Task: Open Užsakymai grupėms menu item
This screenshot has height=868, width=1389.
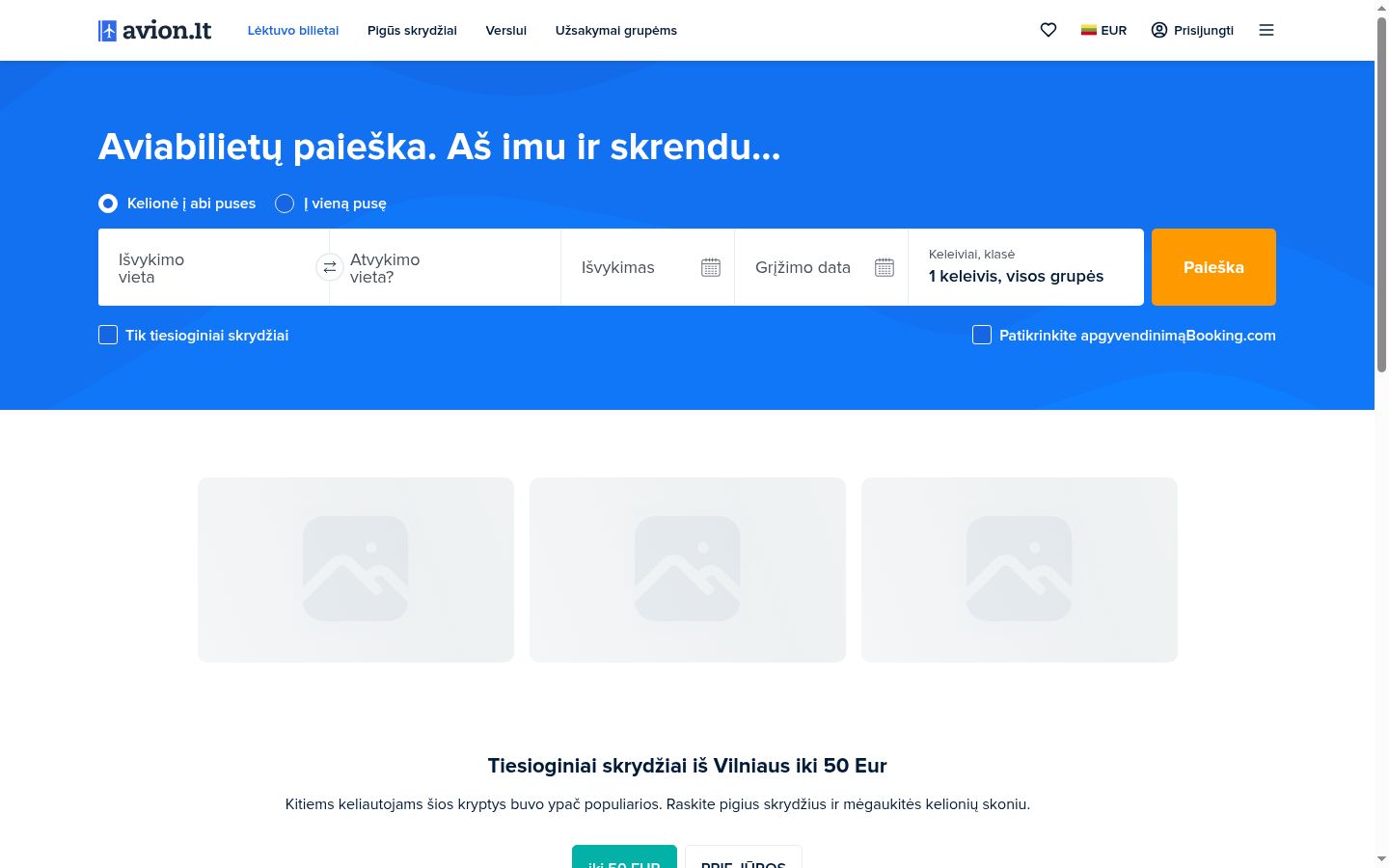Action: click(616, 30)
